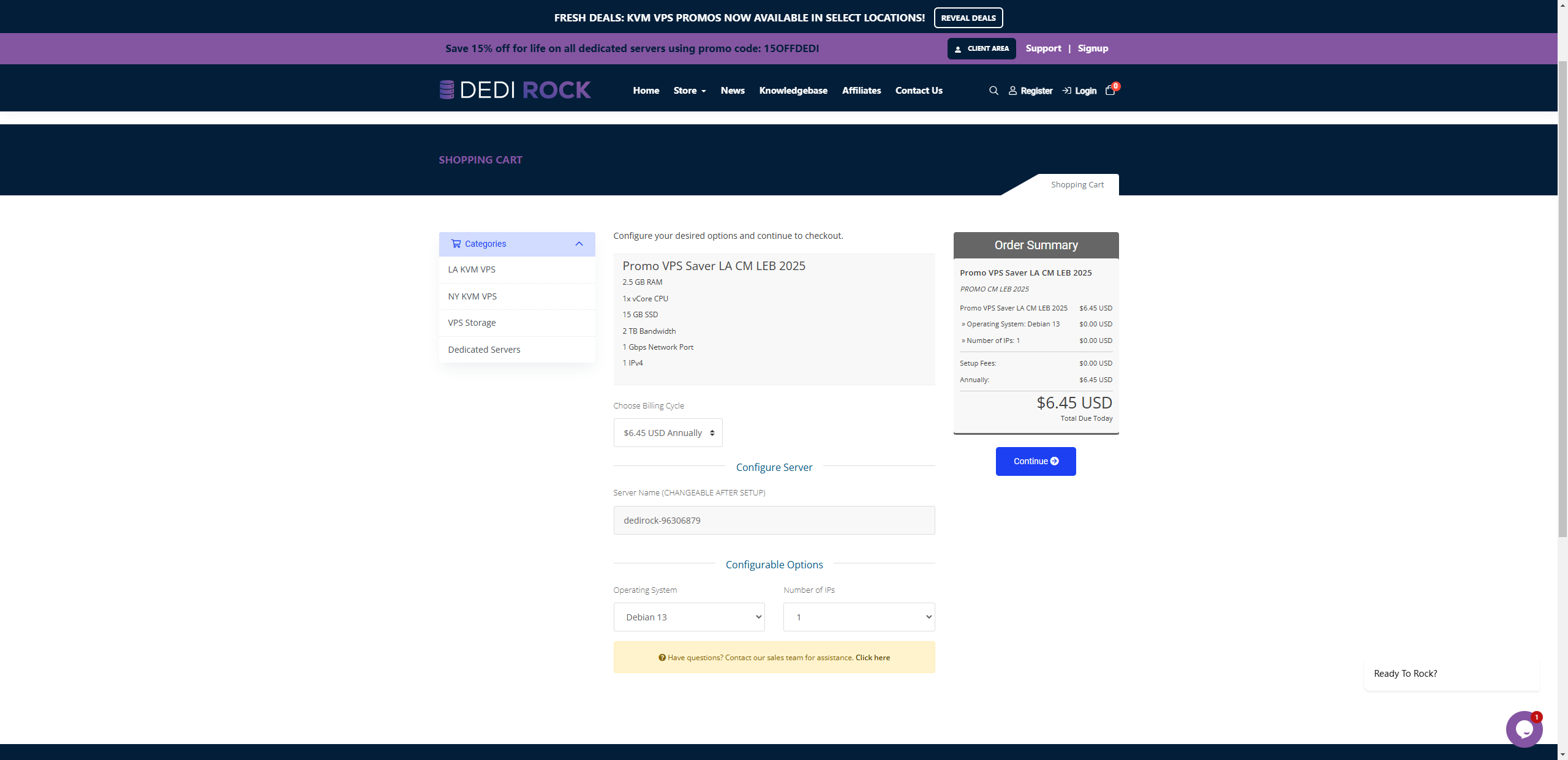
Task: Open the Knowledgebase menu item
Action: (793, 91)
